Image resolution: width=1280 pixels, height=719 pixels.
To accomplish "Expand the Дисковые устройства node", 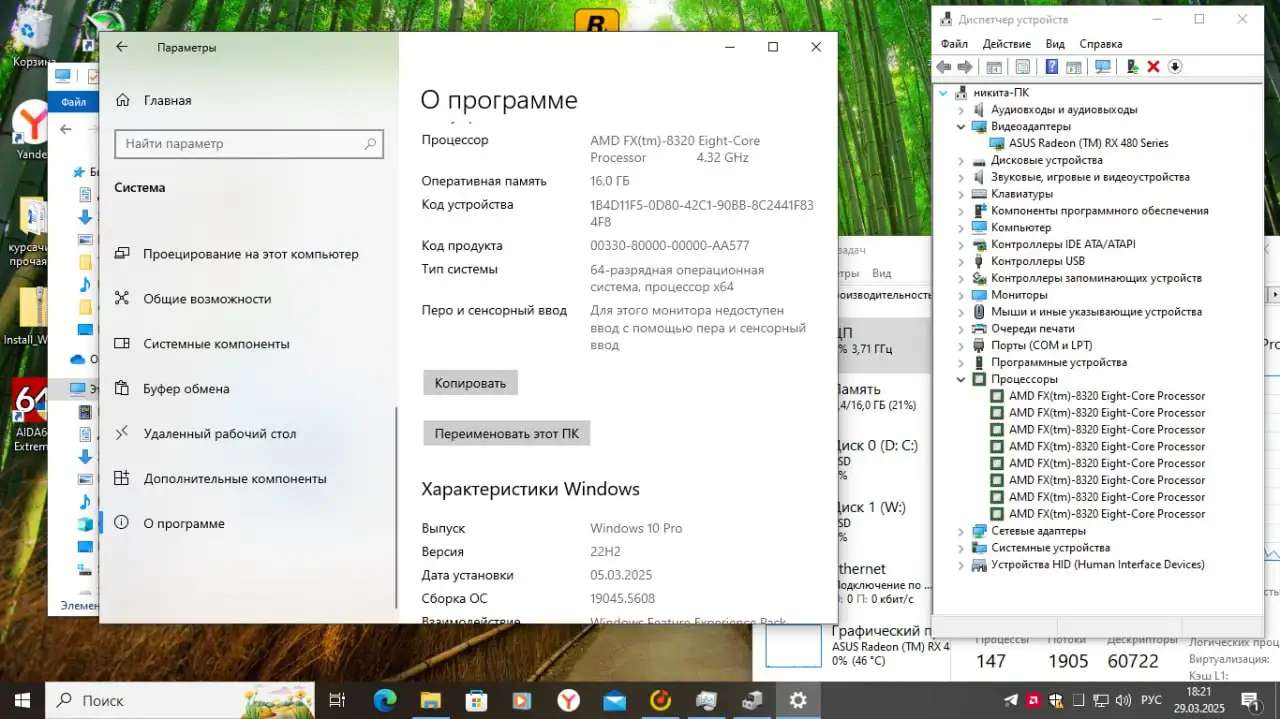I will (x=962, y=160).
